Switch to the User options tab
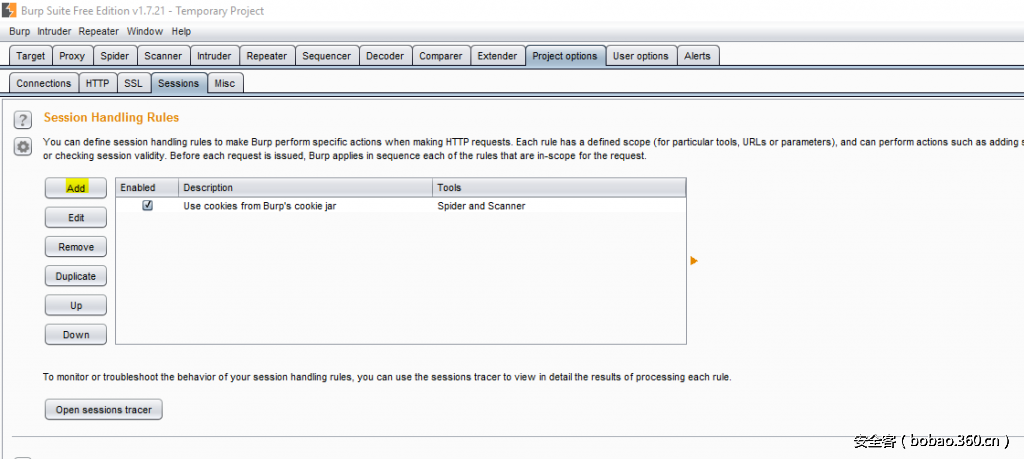Image resolution: width=1024 pixels, height=459 pixels. click(641, 56)
